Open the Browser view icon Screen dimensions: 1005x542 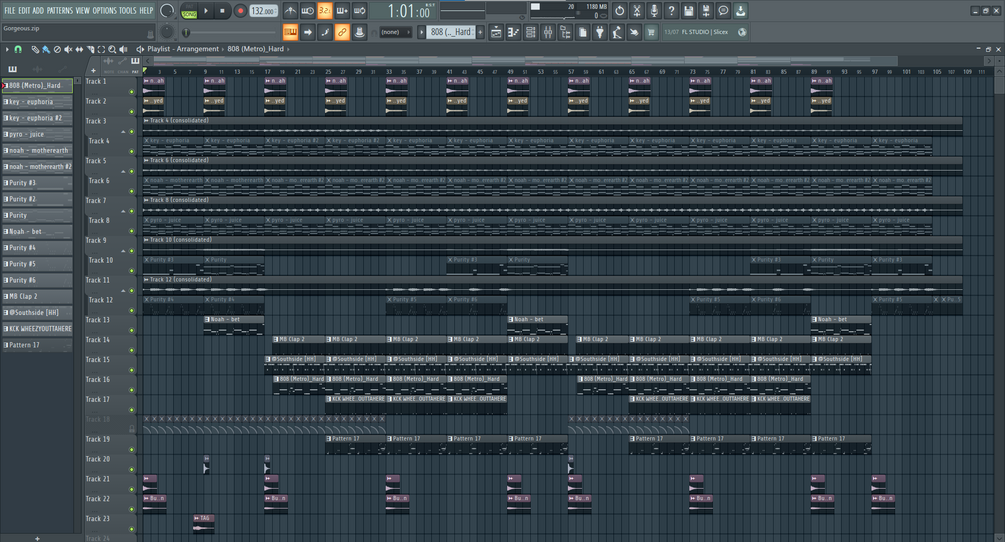(565, 32)
